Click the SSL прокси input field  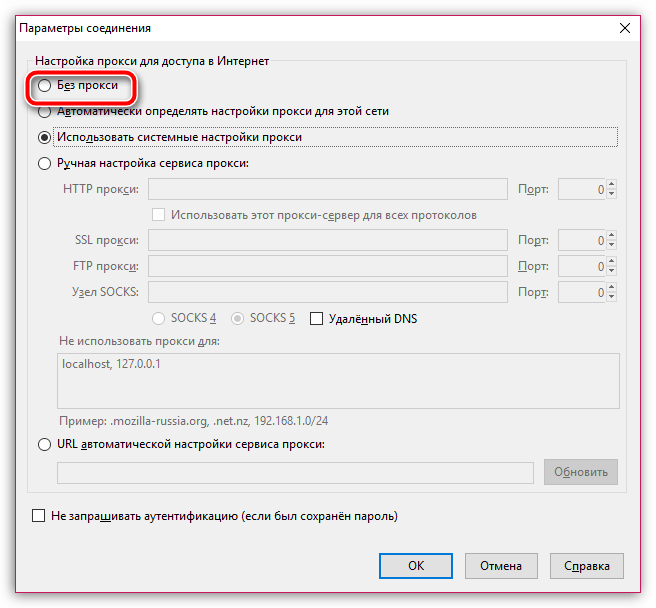click(x=328, y=240)
